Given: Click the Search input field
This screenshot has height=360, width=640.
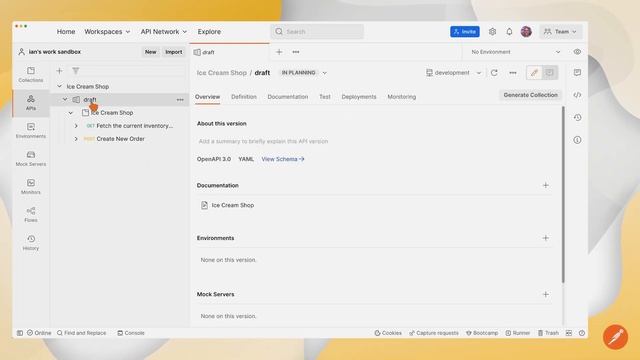Looking at the screenshot, I should point(317,31).
